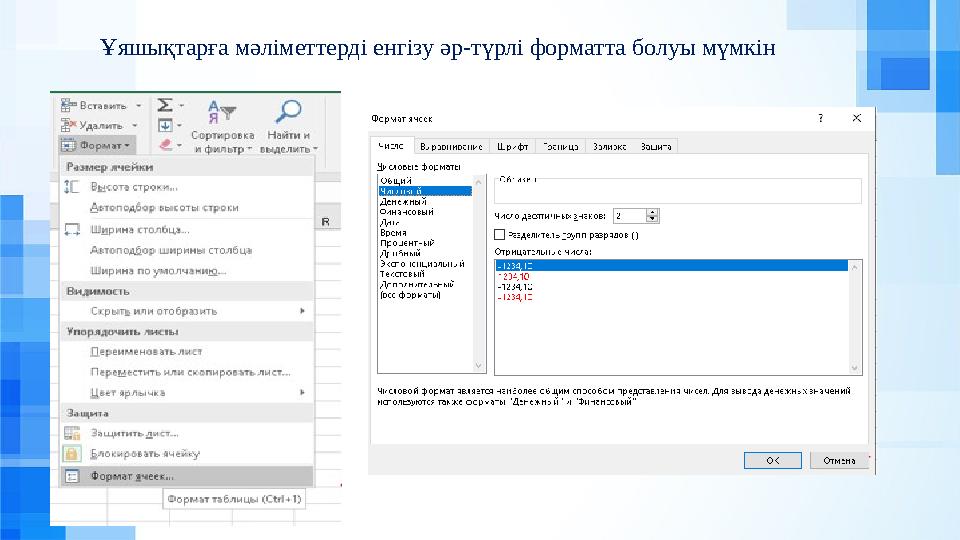Choose Ширина по умолчанию item
Screen dimensions: 960x540
pyautogui.click(x=187, y=271)
